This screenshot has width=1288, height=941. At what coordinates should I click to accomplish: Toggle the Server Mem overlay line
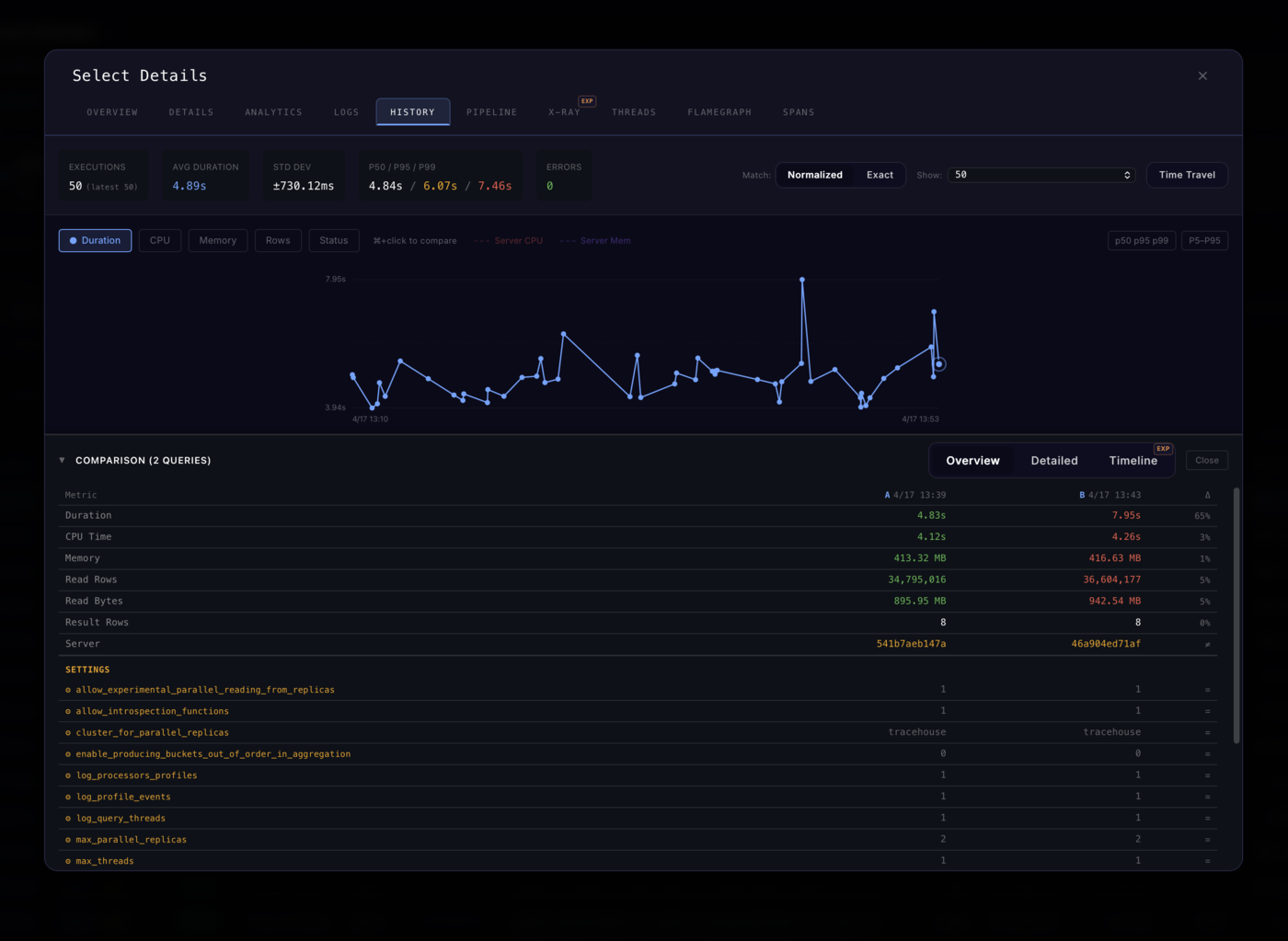click(595, 241)
